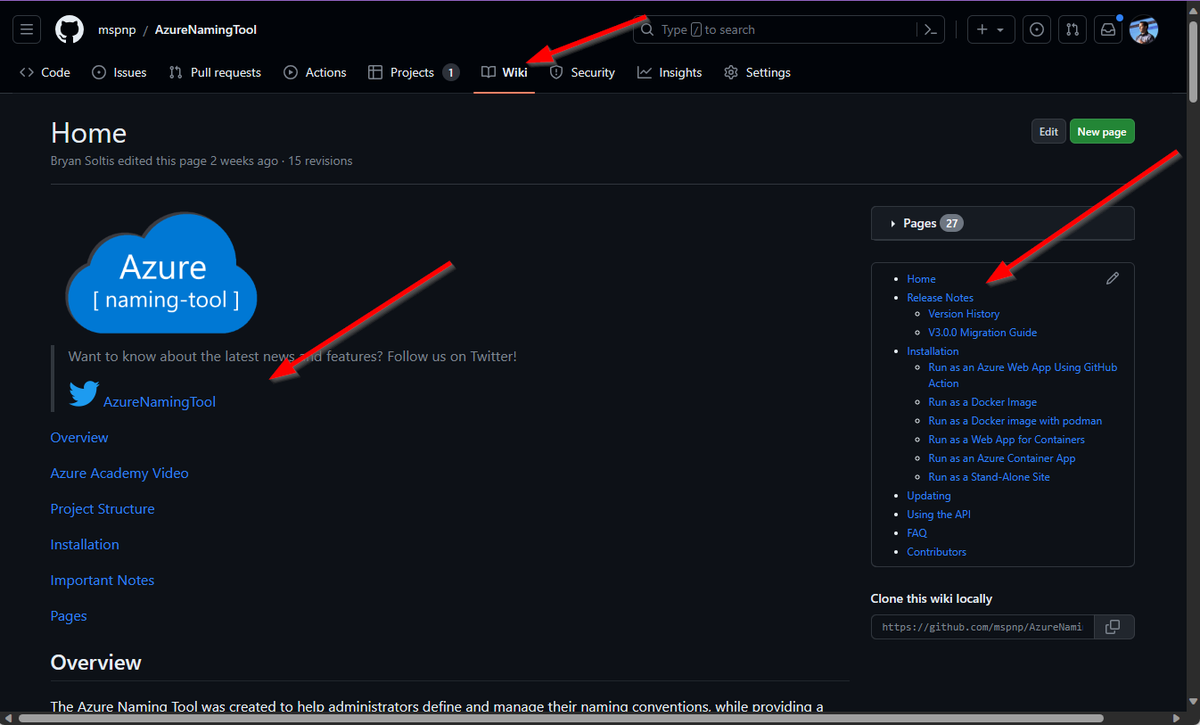This screenshot has width=1200, height=725.
Task: Open the mspnp owner link
Action: [x=117, y=30]
